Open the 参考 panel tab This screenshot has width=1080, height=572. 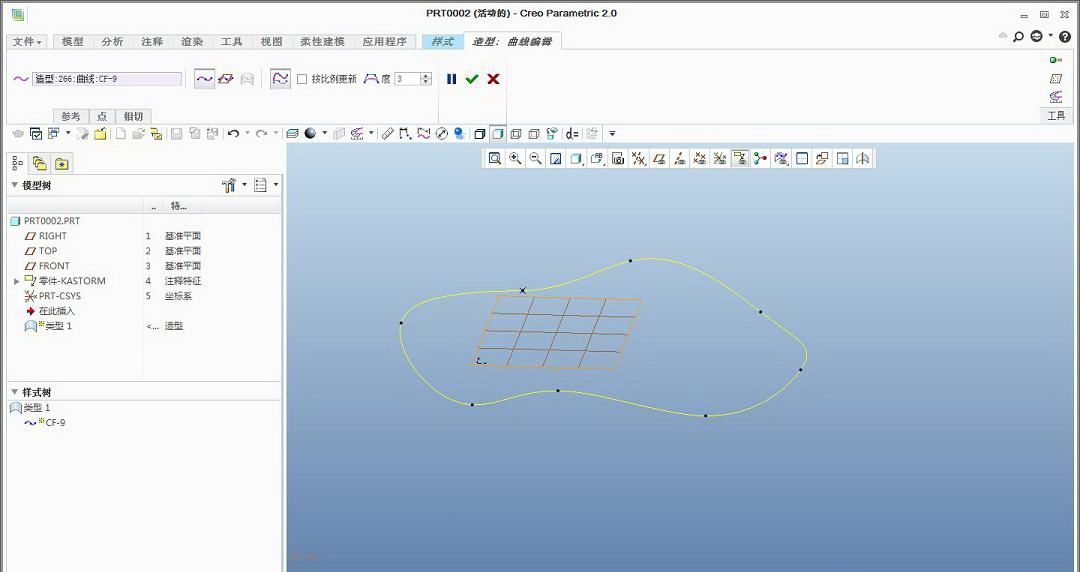point(70,116)
